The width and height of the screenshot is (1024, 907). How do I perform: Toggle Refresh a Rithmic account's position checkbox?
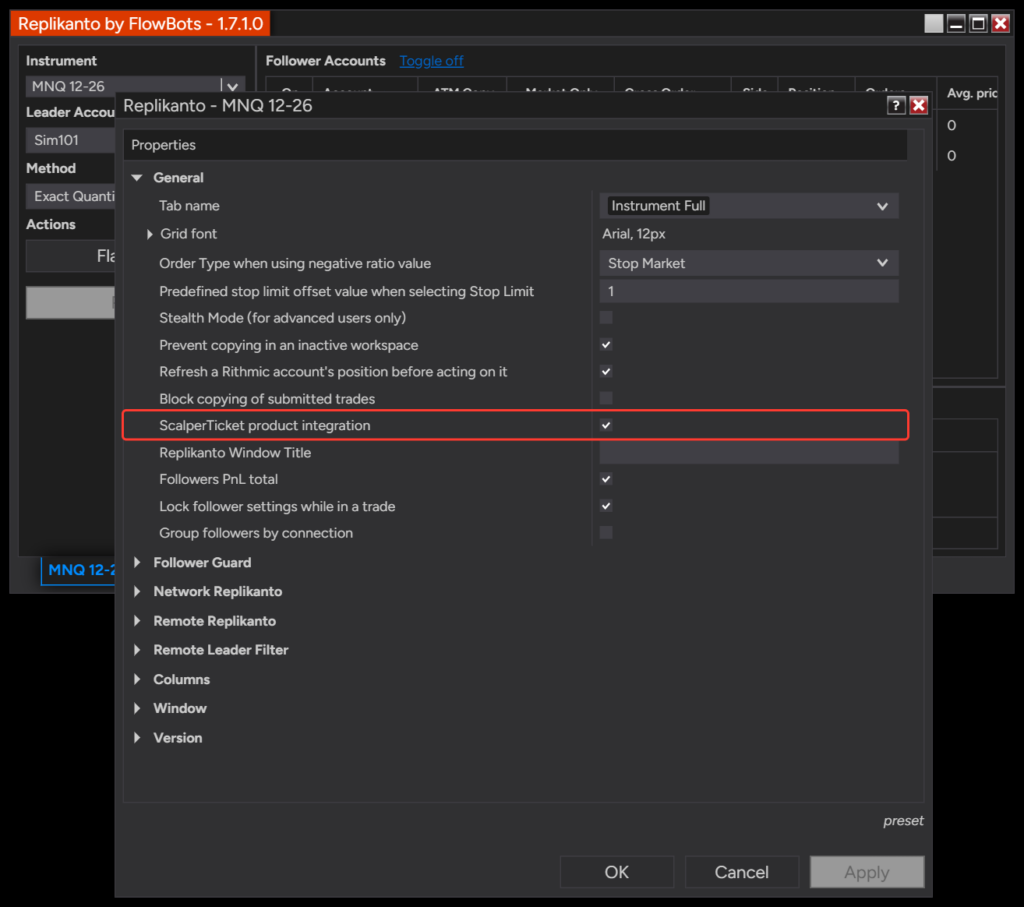pyautogui.click(x=606, y=372)
